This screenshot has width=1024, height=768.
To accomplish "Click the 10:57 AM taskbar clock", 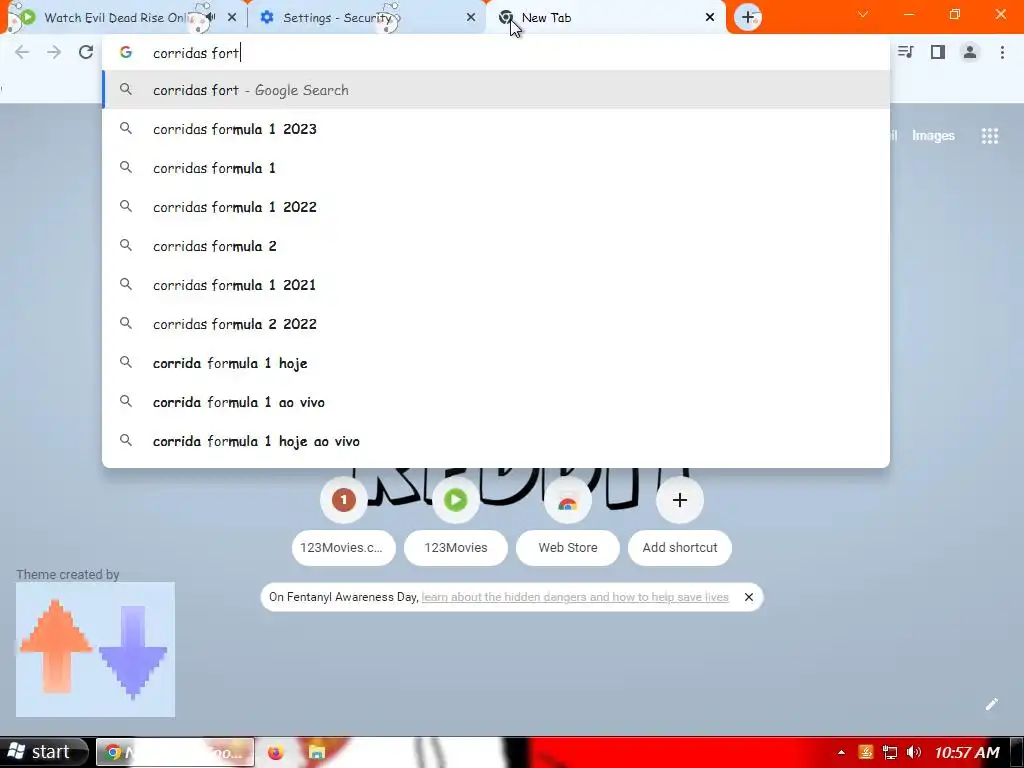I will click(x=967, y=753).
